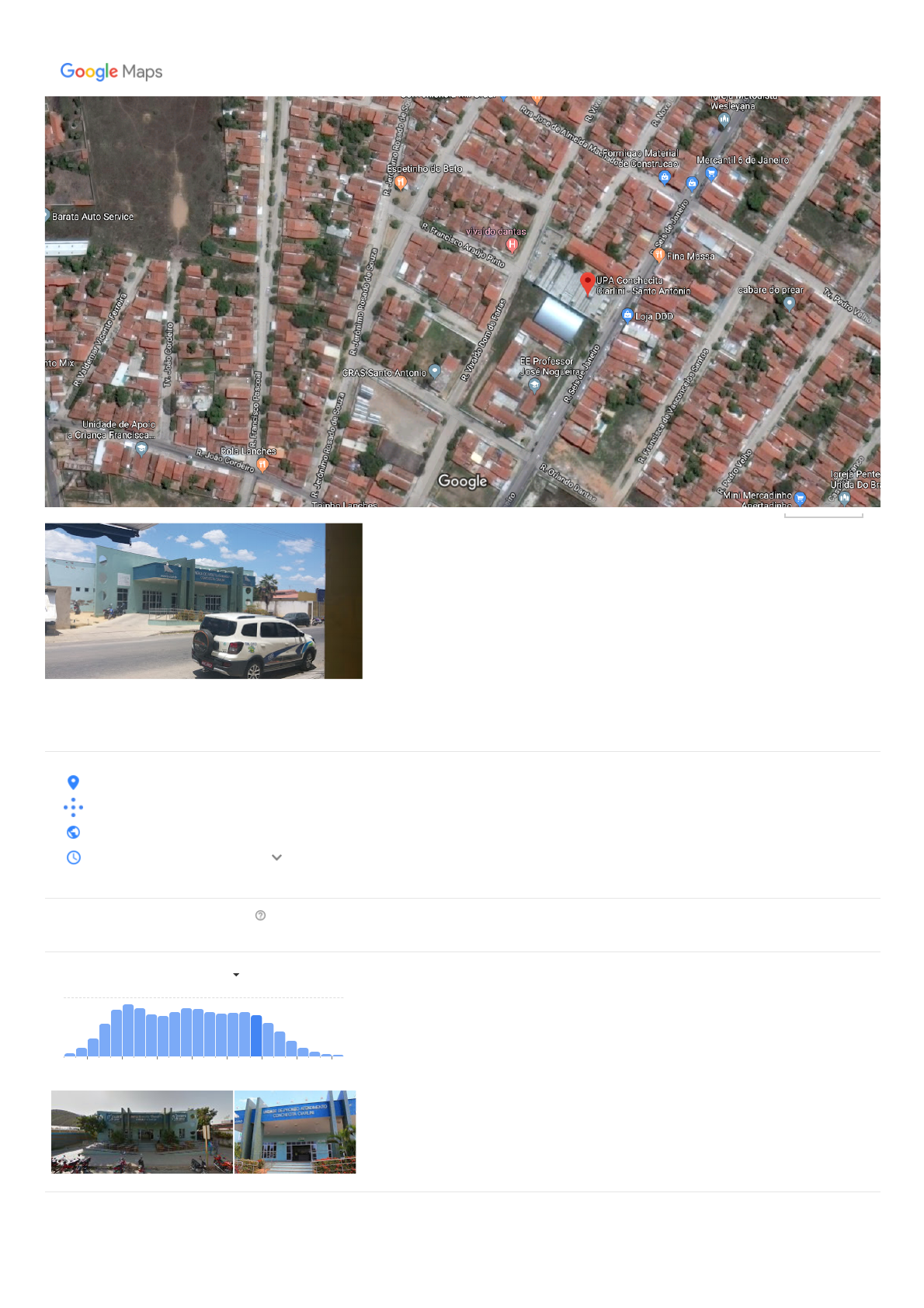The height and width of the screenshot is (1308, 924).
Task: Open the main photo of the UPA building
Action: point(203,600)
